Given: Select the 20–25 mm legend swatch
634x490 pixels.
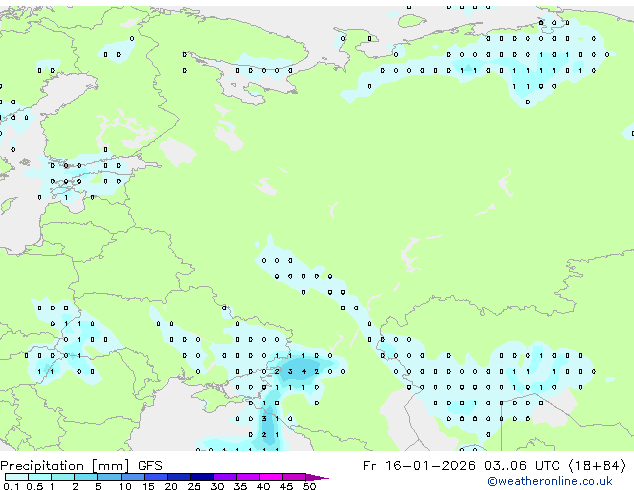Looking at the screenshot, I should (x=179, y=477).
